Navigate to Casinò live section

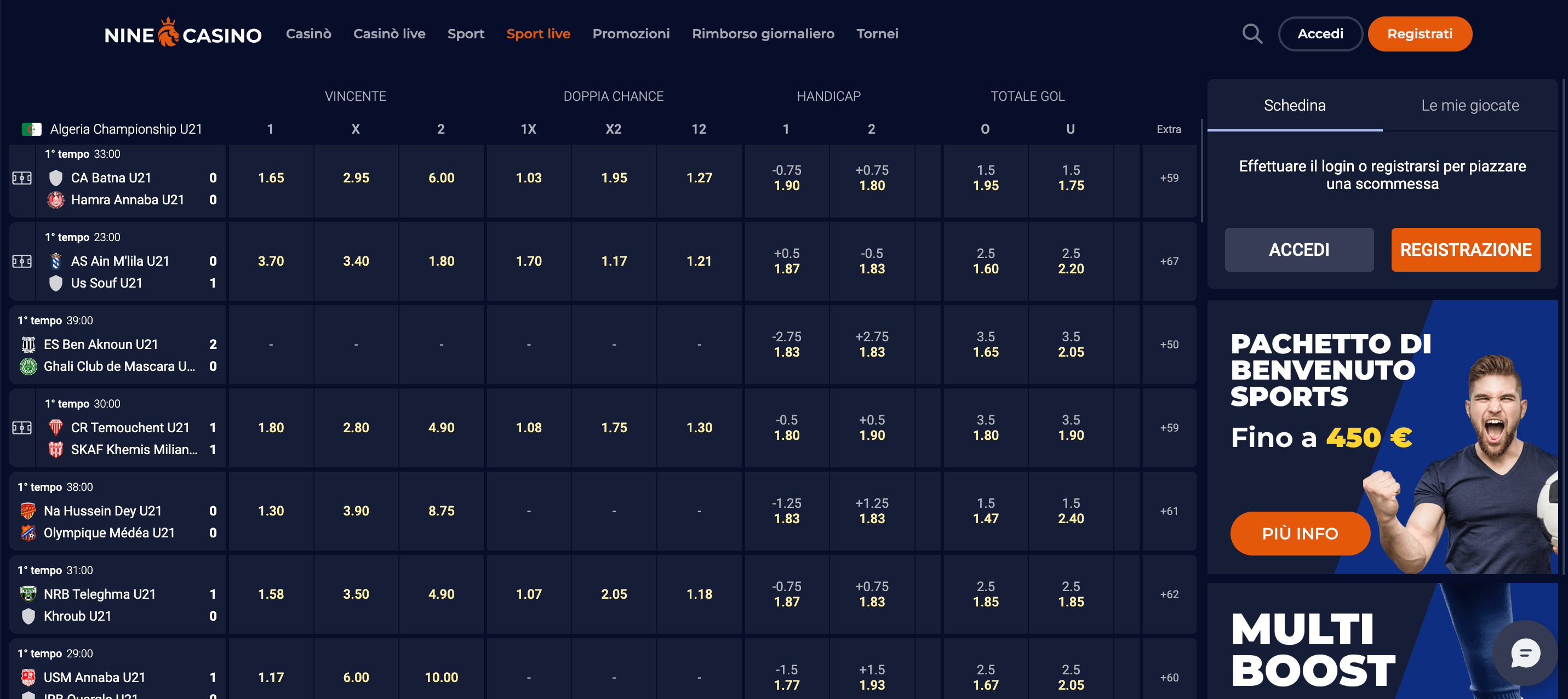click(389, 33)
